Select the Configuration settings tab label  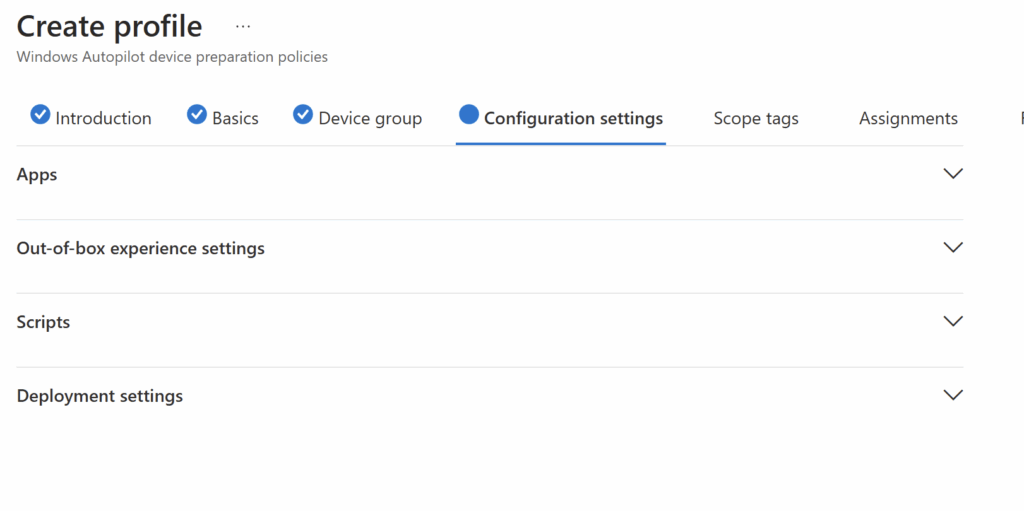[573, 118]
